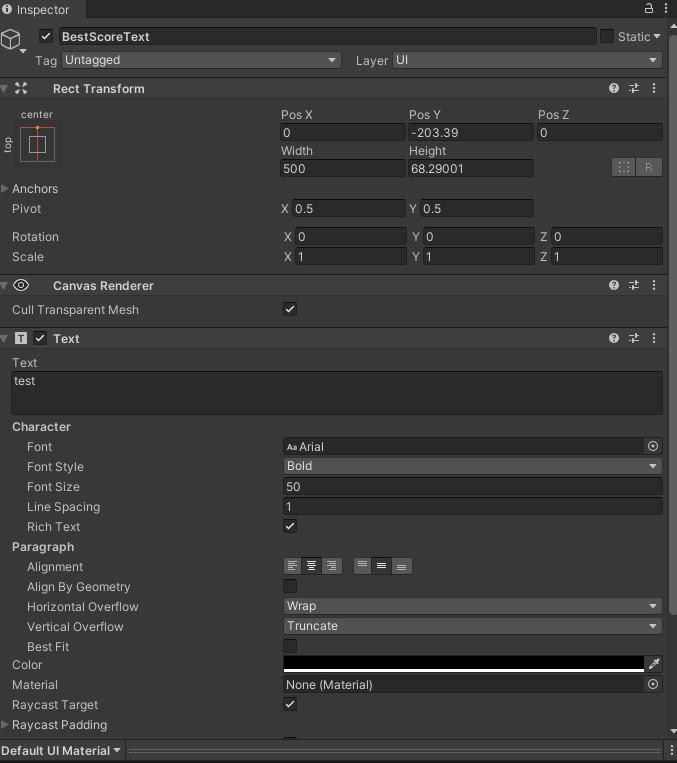Image resolution: width=677 pixels, height=763 pixels.
Task: Open the Static flags dropdown arrow
Action: click(x=657, y=36)
